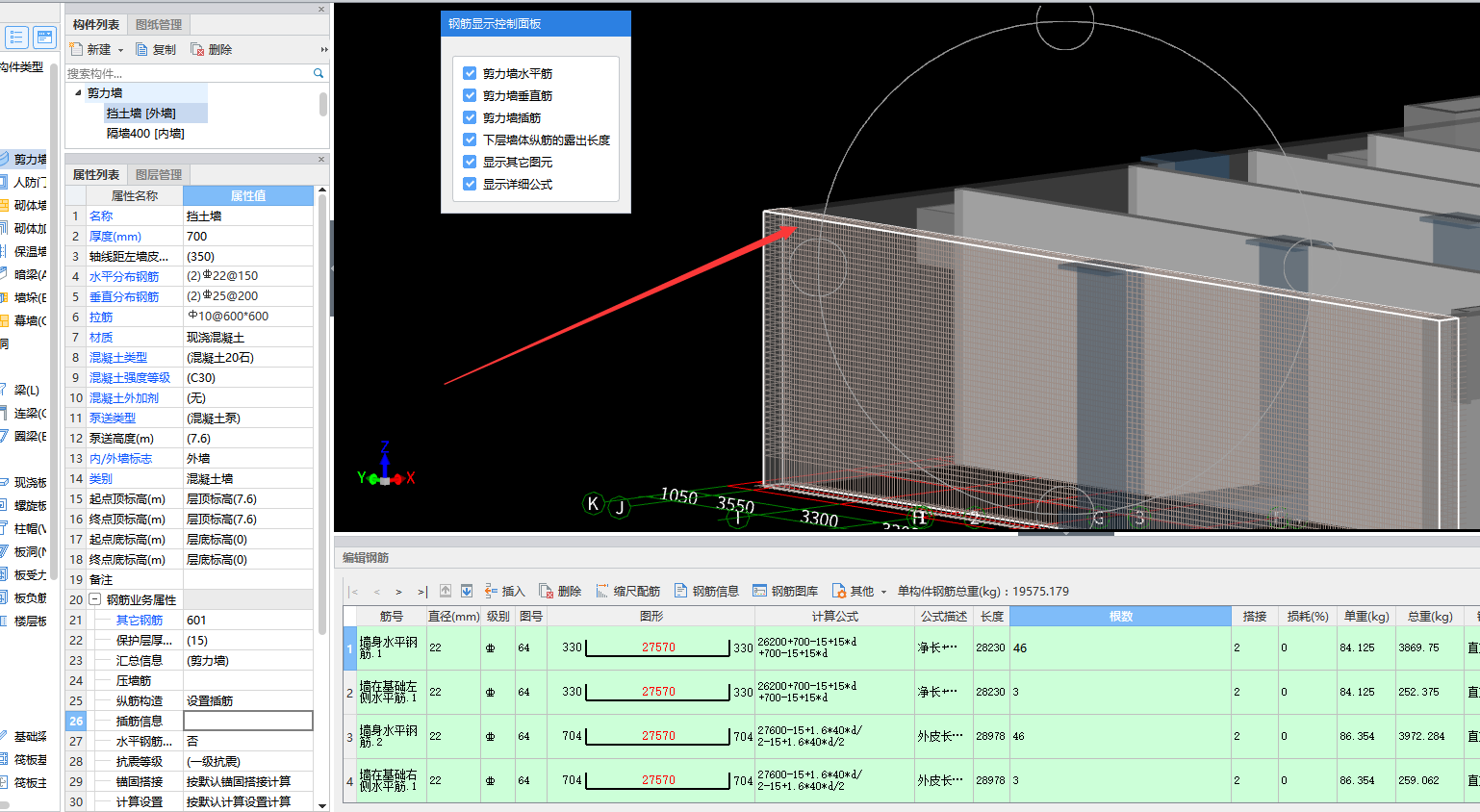Open the 新建 dropdown arrow
Viewport: 1480px width, 812px height.
point(120,50)
